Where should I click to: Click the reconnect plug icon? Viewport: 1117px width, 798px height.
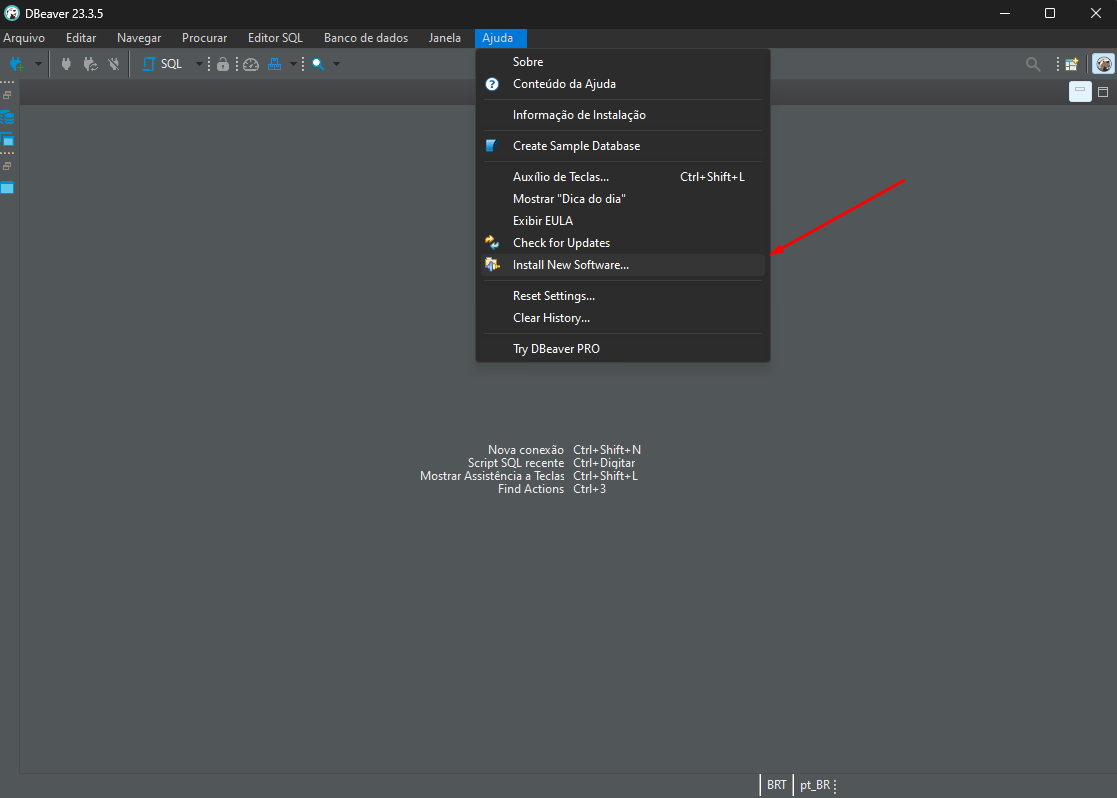[90, 63]
